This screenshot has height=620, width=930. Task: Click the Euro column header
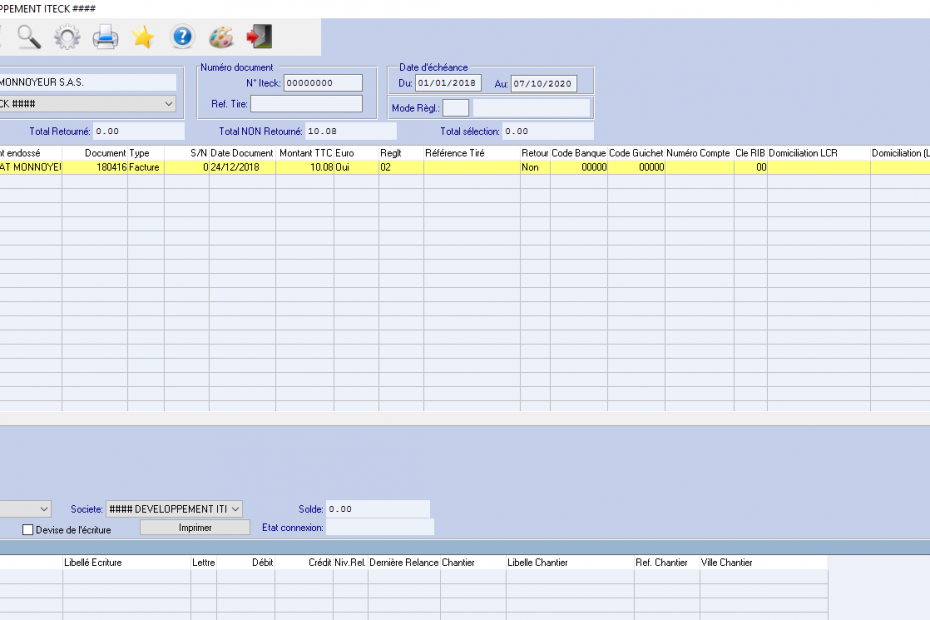tap(356, 153)
